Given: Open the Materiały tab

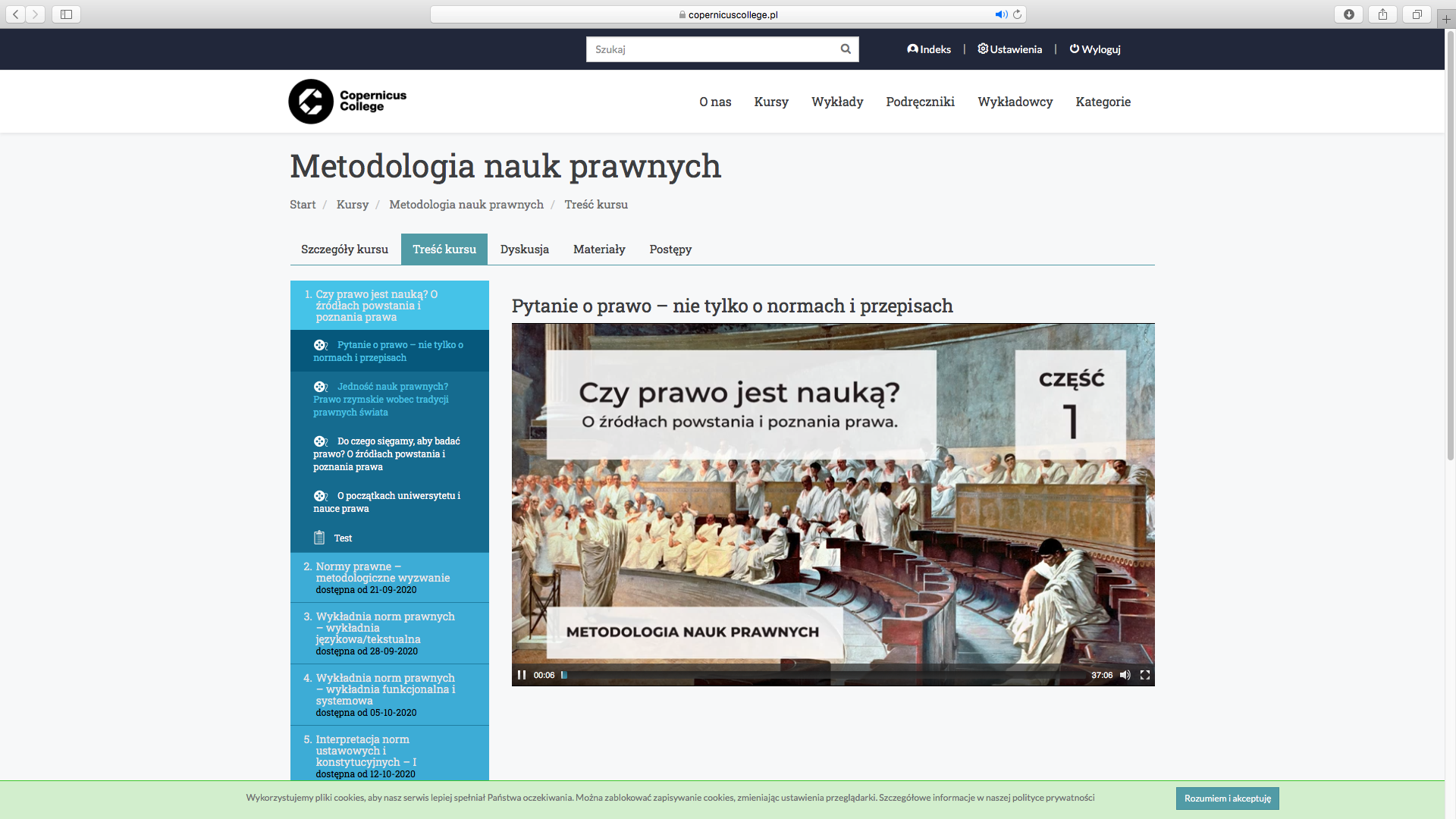Looking at the screenshot, I should click(599, 249).
